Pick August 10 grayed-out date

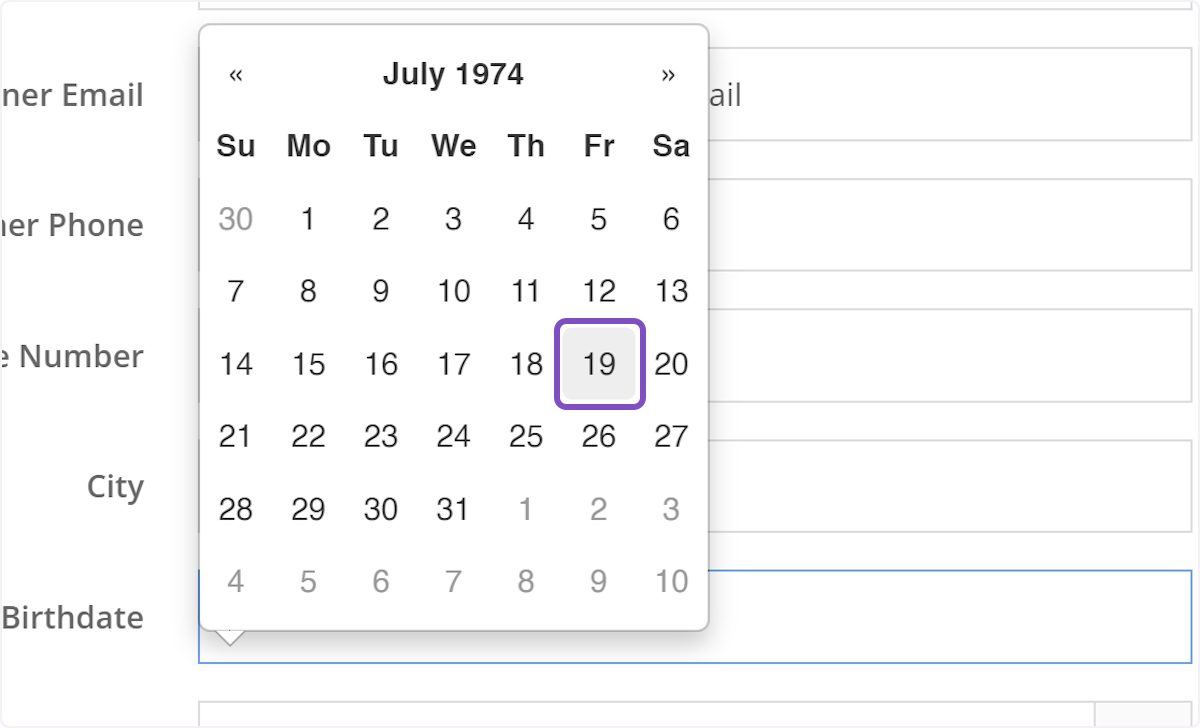tap(671, 581)
